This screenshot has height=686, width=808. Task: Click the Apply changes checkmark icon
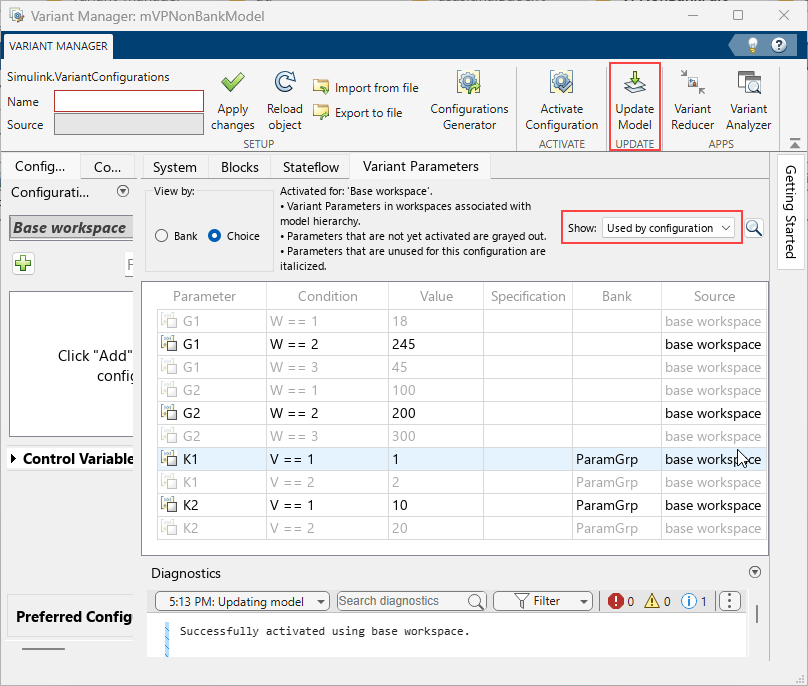click(x=232, y=82)
